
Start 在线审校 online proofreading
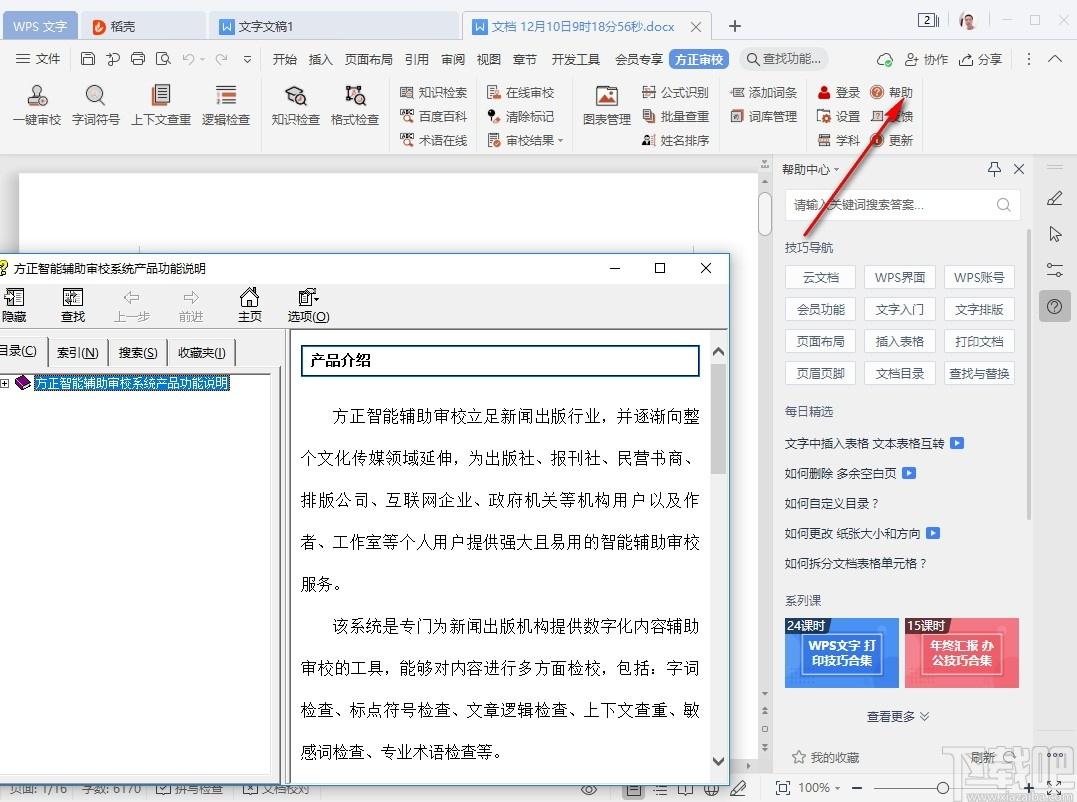[520, 92]
